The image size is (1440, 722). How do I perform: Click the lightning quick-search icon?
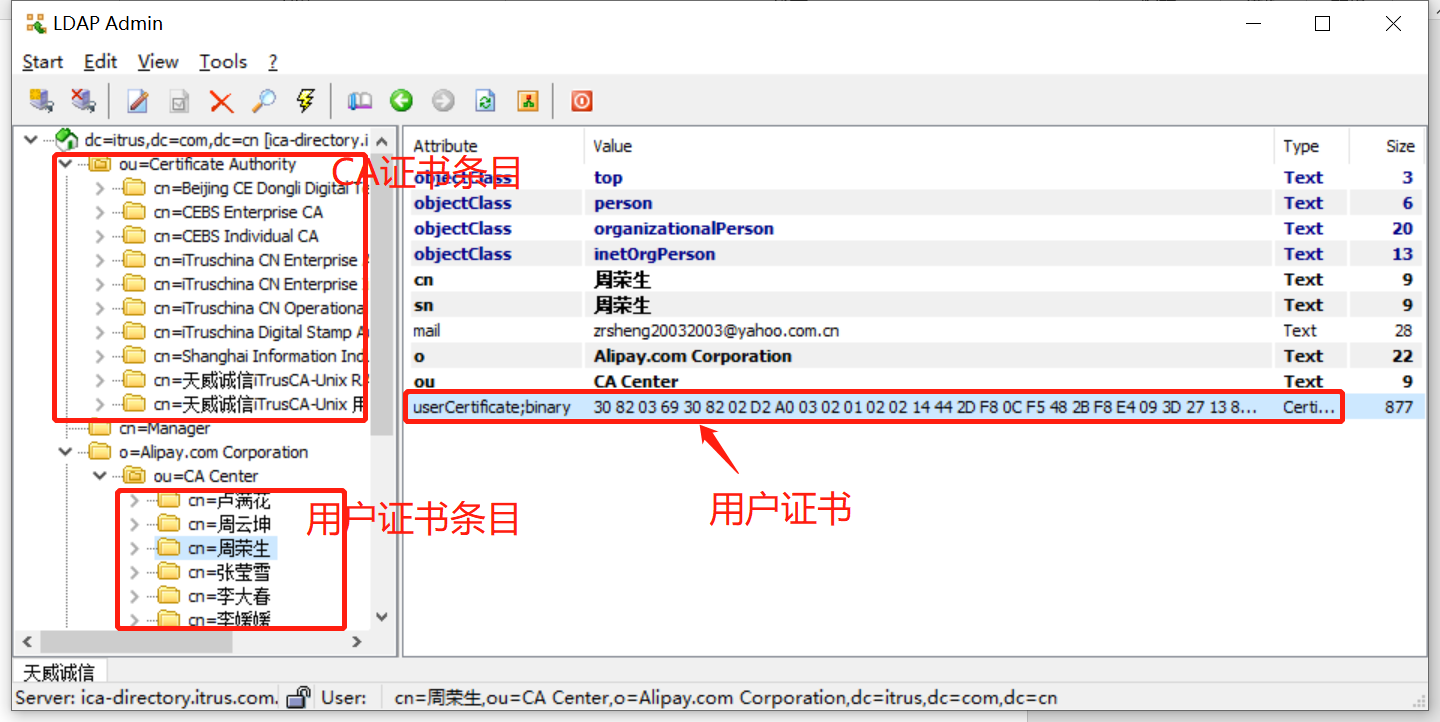[x=306, y=100]
